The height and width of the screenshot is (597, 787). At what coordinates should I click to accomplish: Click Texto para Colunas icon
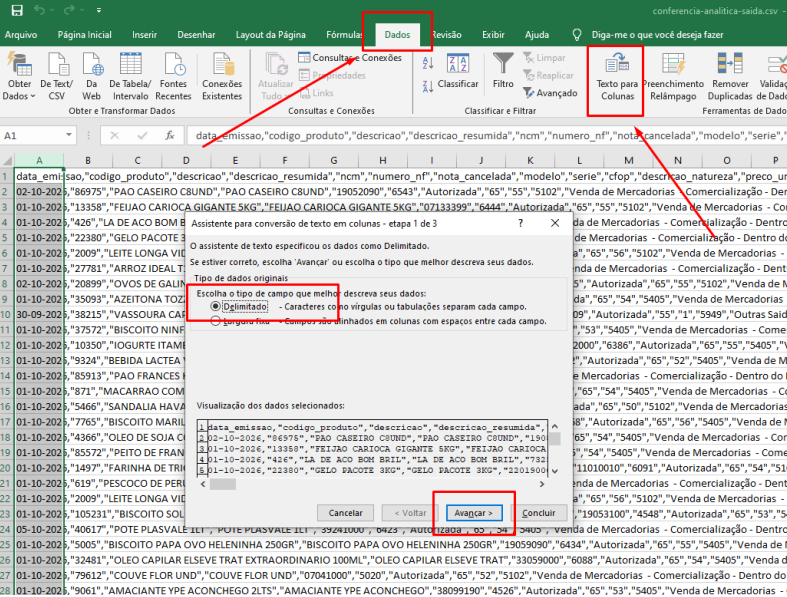tap(617, 77)
